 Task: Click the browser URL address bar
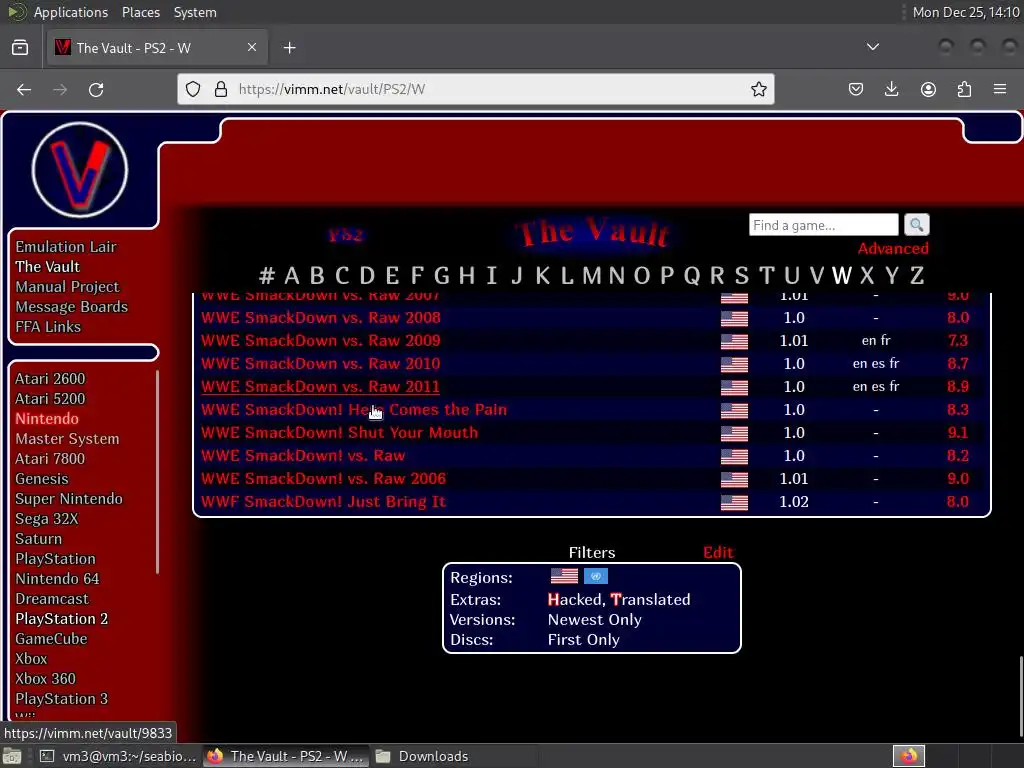point(475,89)
